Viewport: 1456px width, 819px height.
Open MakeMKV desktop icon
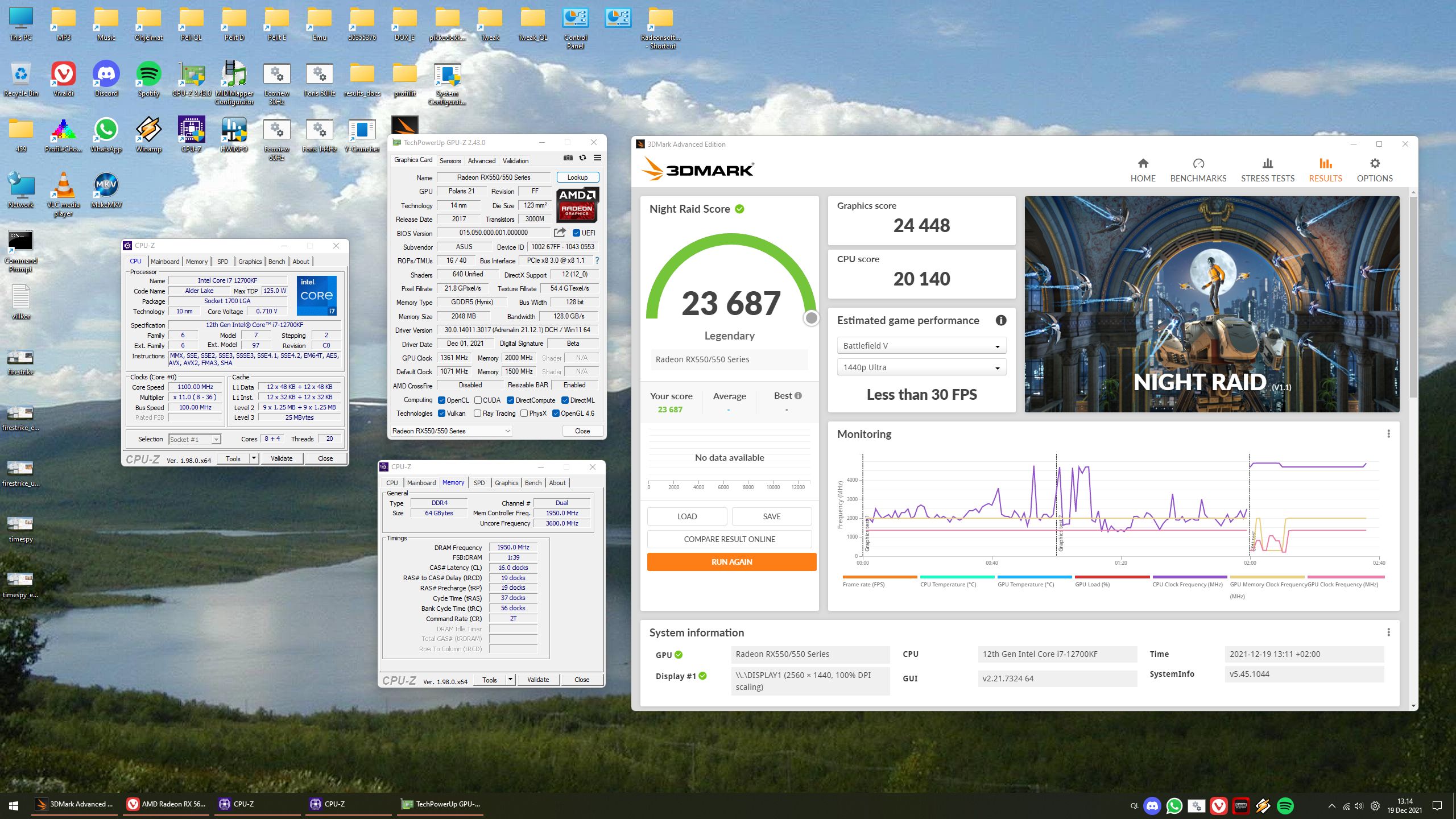click(x=106, y=191)
